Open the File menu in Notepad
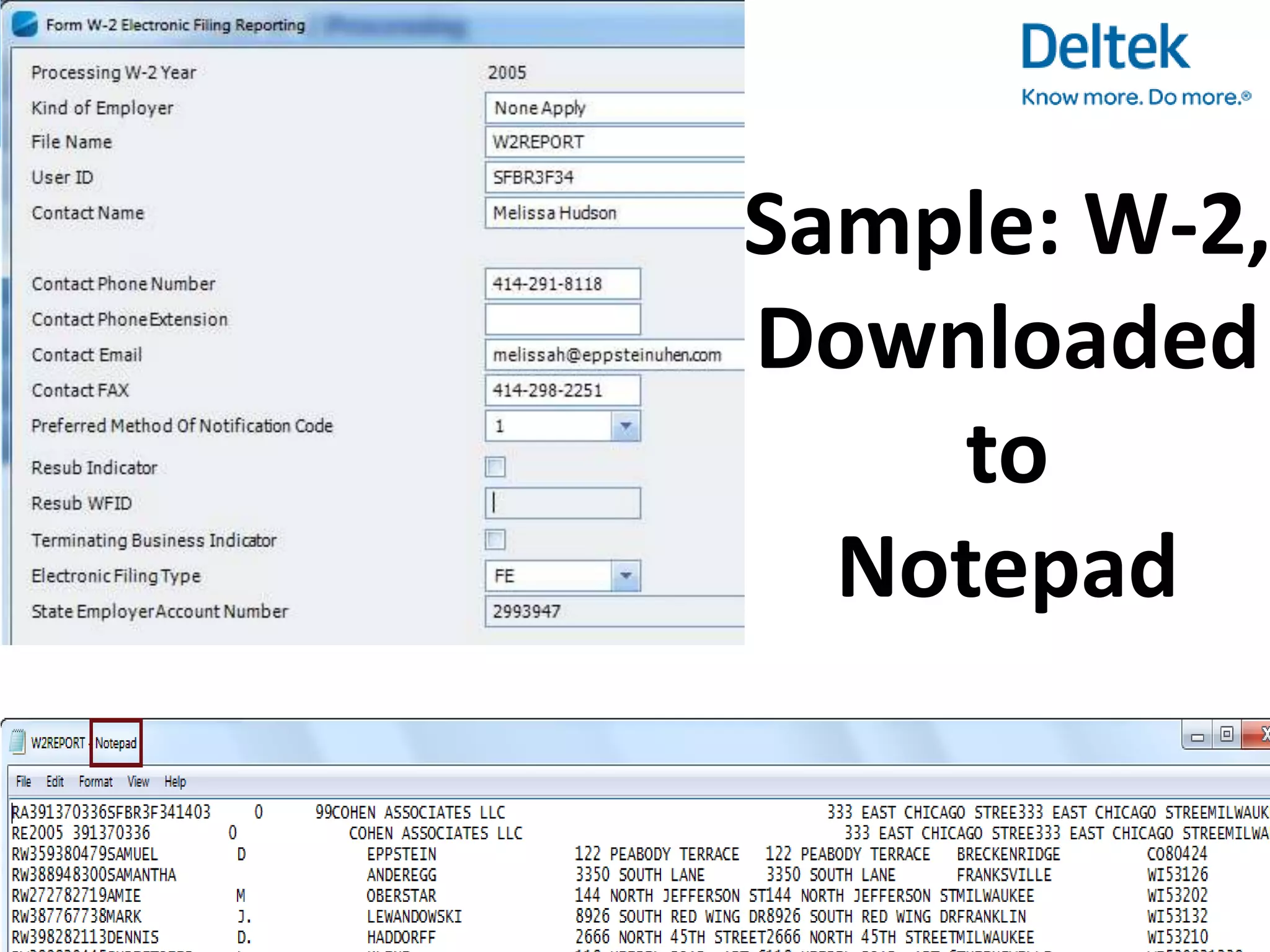Screen dimensions: 1270x952 [24, 782]
